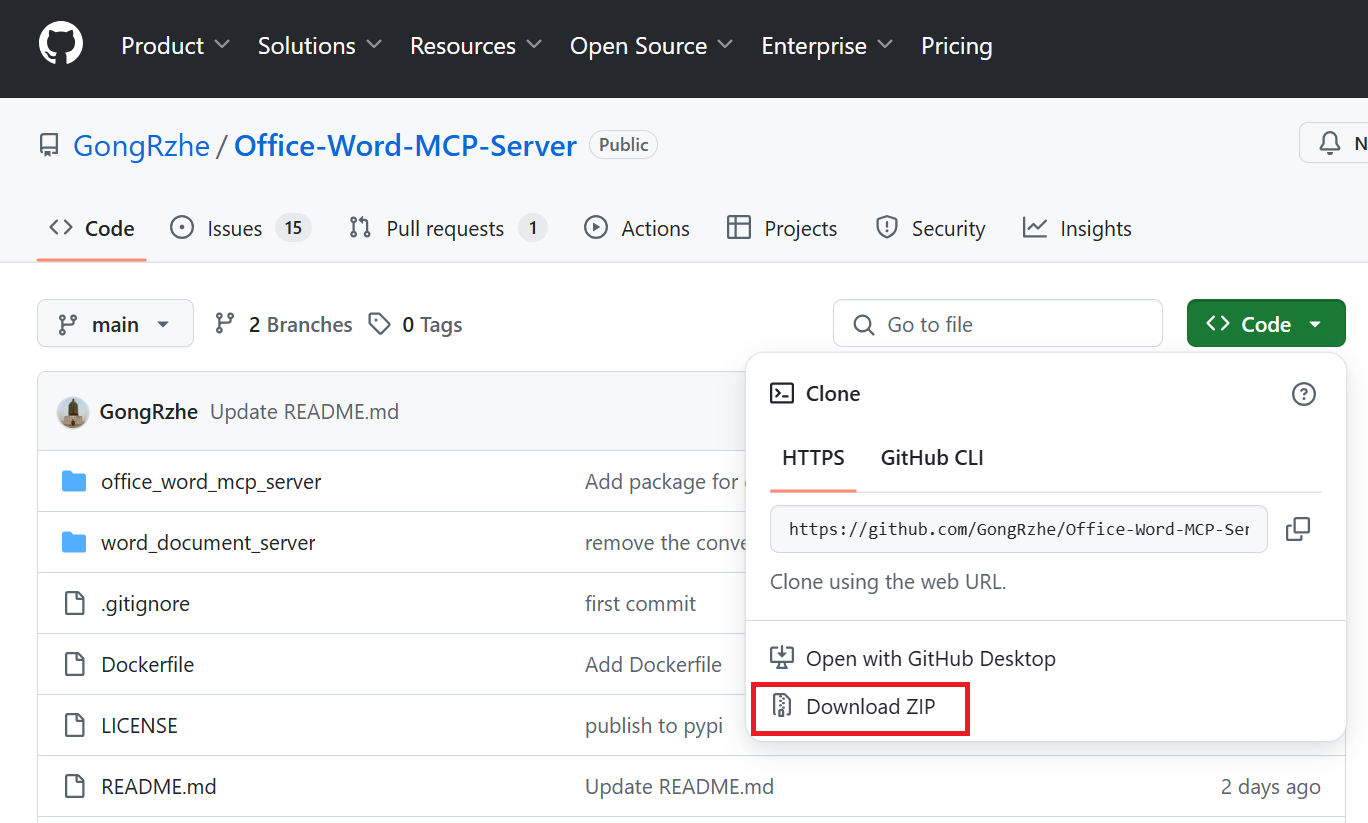
Task: Open the word_document_server folder
Action: click(208, 543)
